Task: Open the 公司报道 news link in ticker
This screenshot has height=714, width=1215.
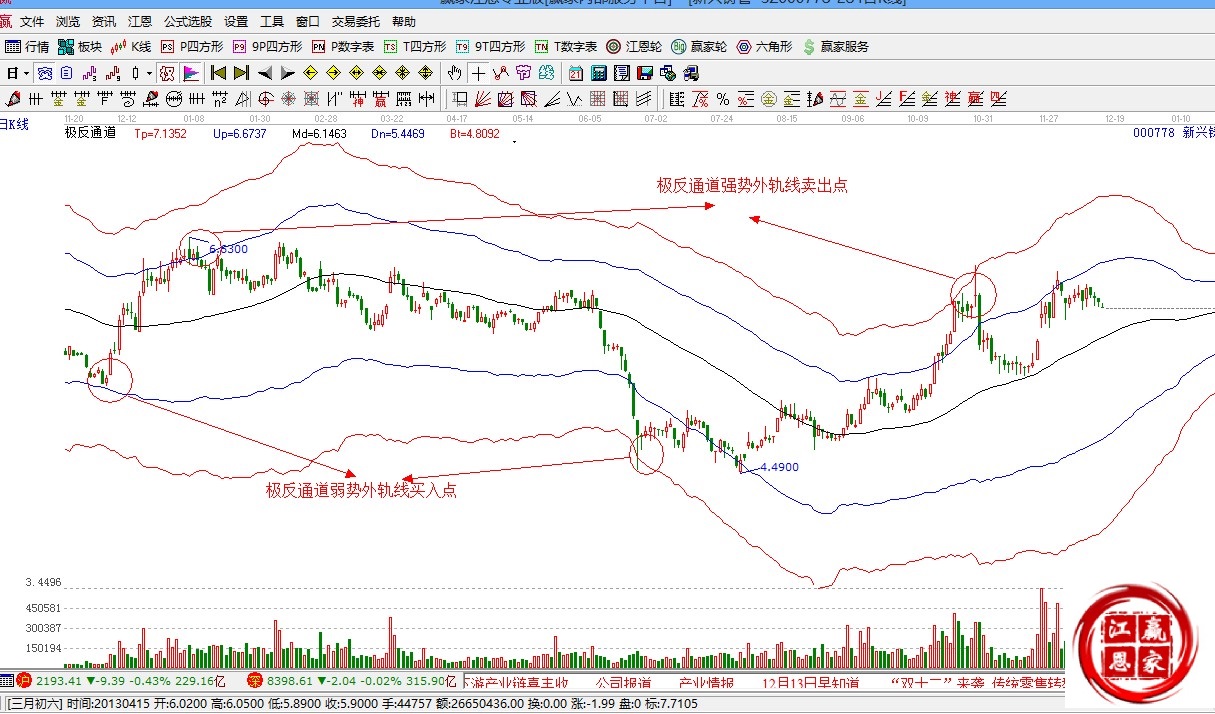Action: coord(622,683)
